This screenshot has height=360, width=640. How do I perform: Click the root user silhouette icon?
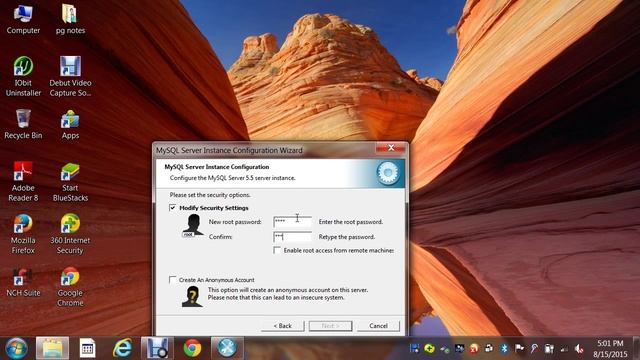(193, 225)
